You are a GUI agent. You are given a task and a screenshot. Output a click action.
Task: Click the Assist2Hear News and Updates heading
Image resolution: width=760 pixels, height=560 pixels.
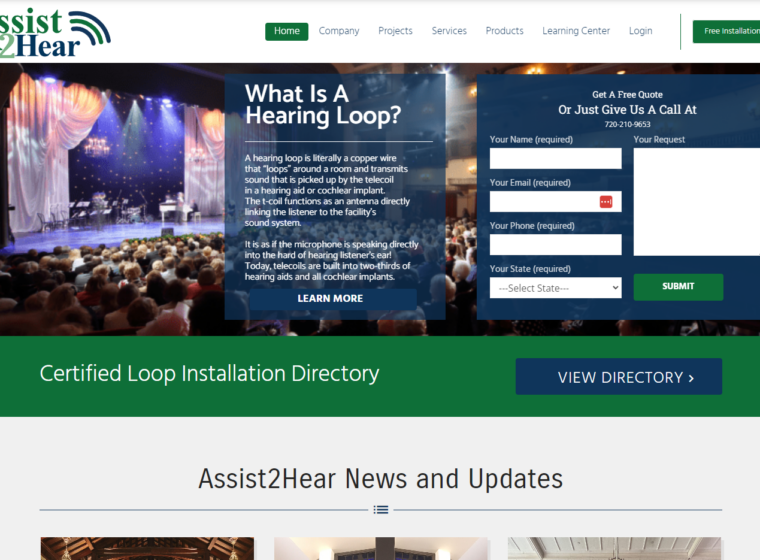pos(380,479)
